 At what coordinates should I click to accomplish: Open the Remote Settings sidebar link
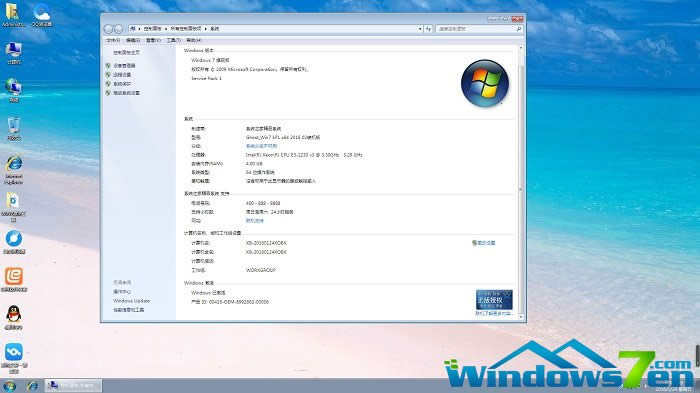click(122, 75)
